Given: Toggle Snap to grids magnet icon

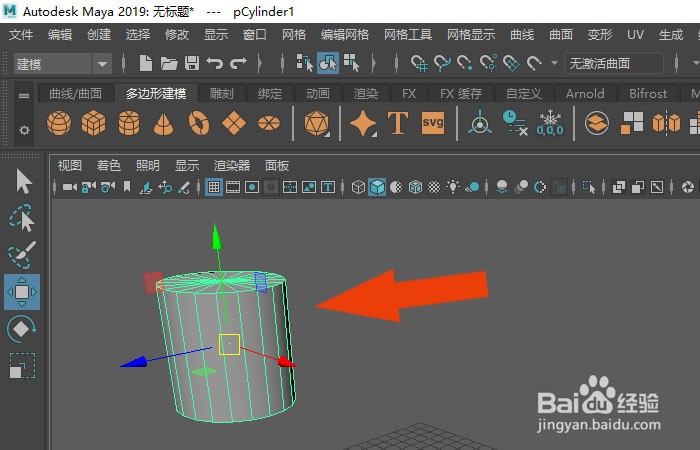Looking at the screenshot, I should (419, 63).
